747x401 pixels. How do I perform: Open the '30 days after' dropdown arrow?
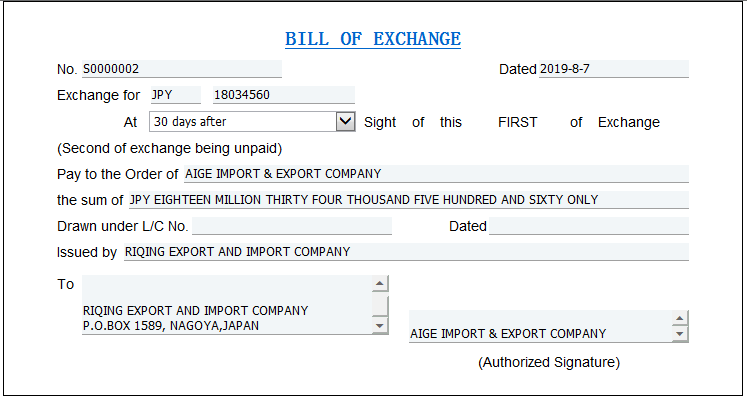345,122
